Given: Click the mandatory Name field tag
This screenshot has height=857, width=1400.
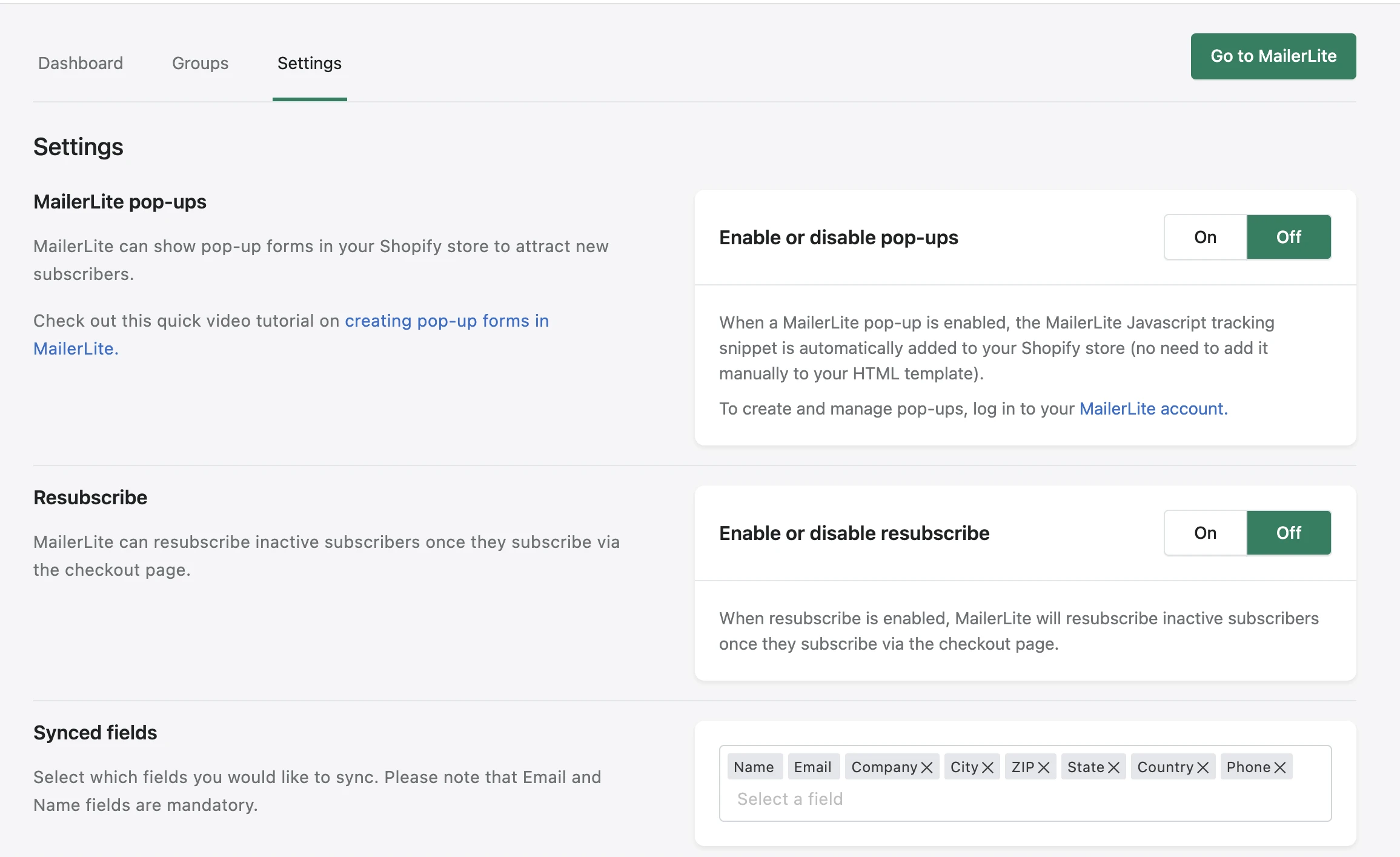Looking at the screenshot, I should (754, 767).
